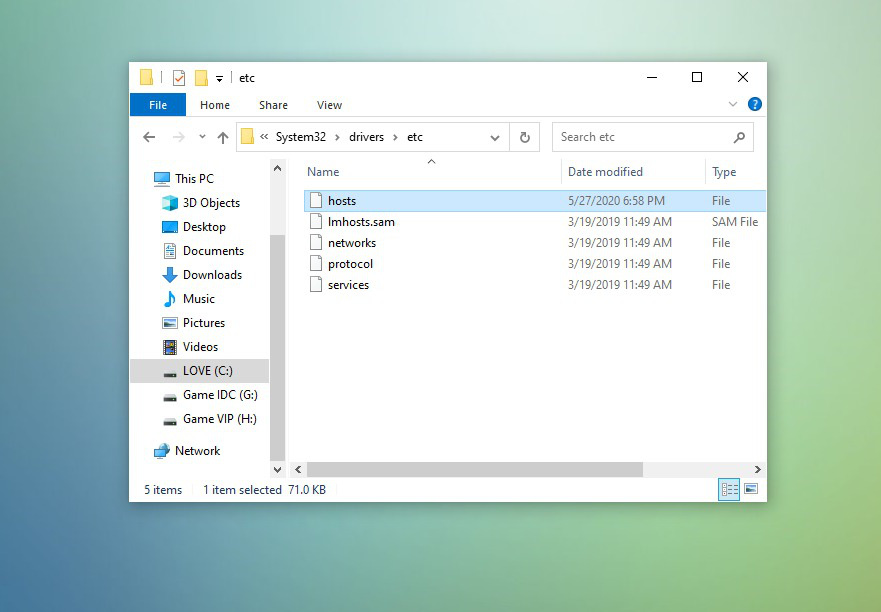Select Game VIP (H:) drive

click(x=210, y=419)
